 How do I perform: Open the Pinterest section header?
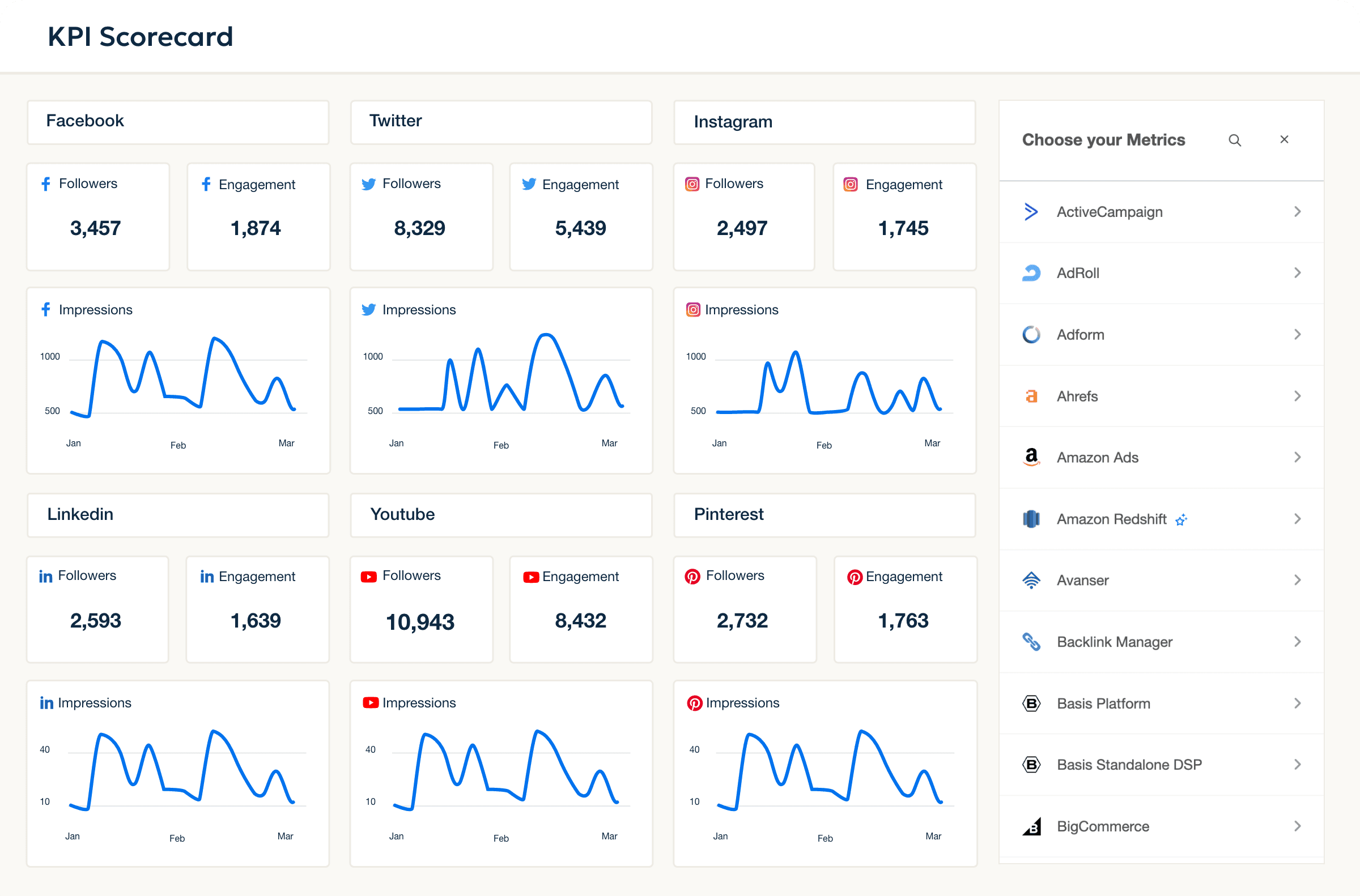click(728, 514)
